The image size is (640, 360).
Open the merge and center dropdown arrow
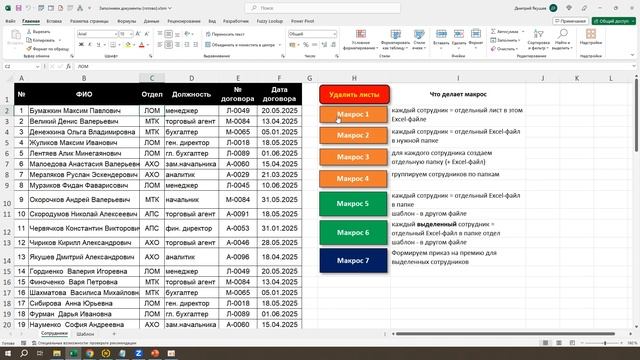280,45
